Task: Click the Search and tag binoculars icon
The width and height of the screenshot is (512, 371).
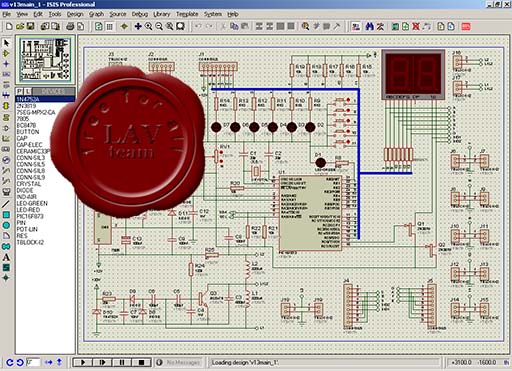Action: coord(369,26)
